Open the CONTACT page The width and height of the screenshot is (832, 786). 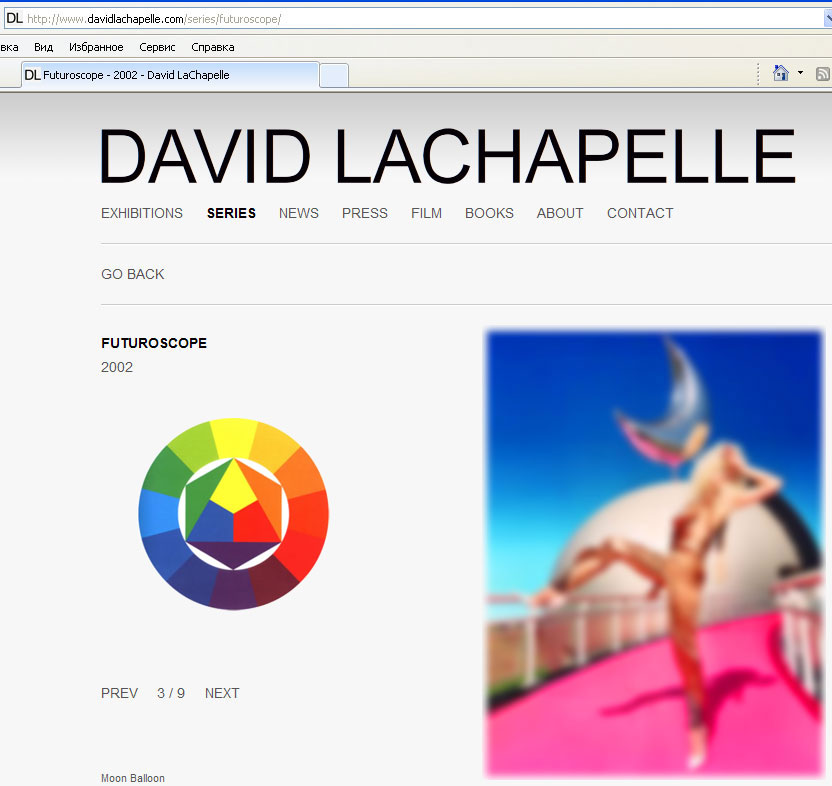(640, 213)
